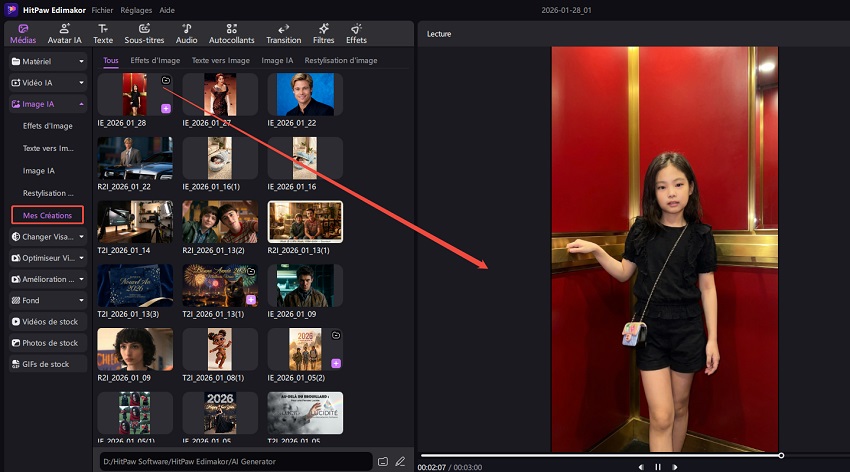Open the output folder icon beside path
850x472 pixels.
[382, 461]
